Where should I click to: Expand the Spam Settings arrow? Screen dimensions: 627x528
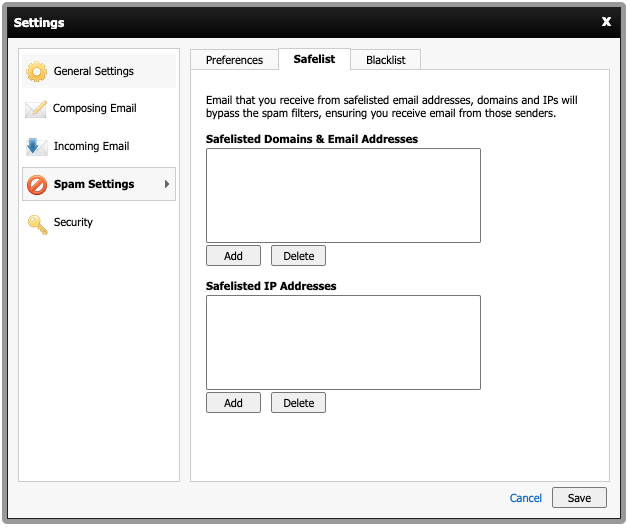[167, 184]
